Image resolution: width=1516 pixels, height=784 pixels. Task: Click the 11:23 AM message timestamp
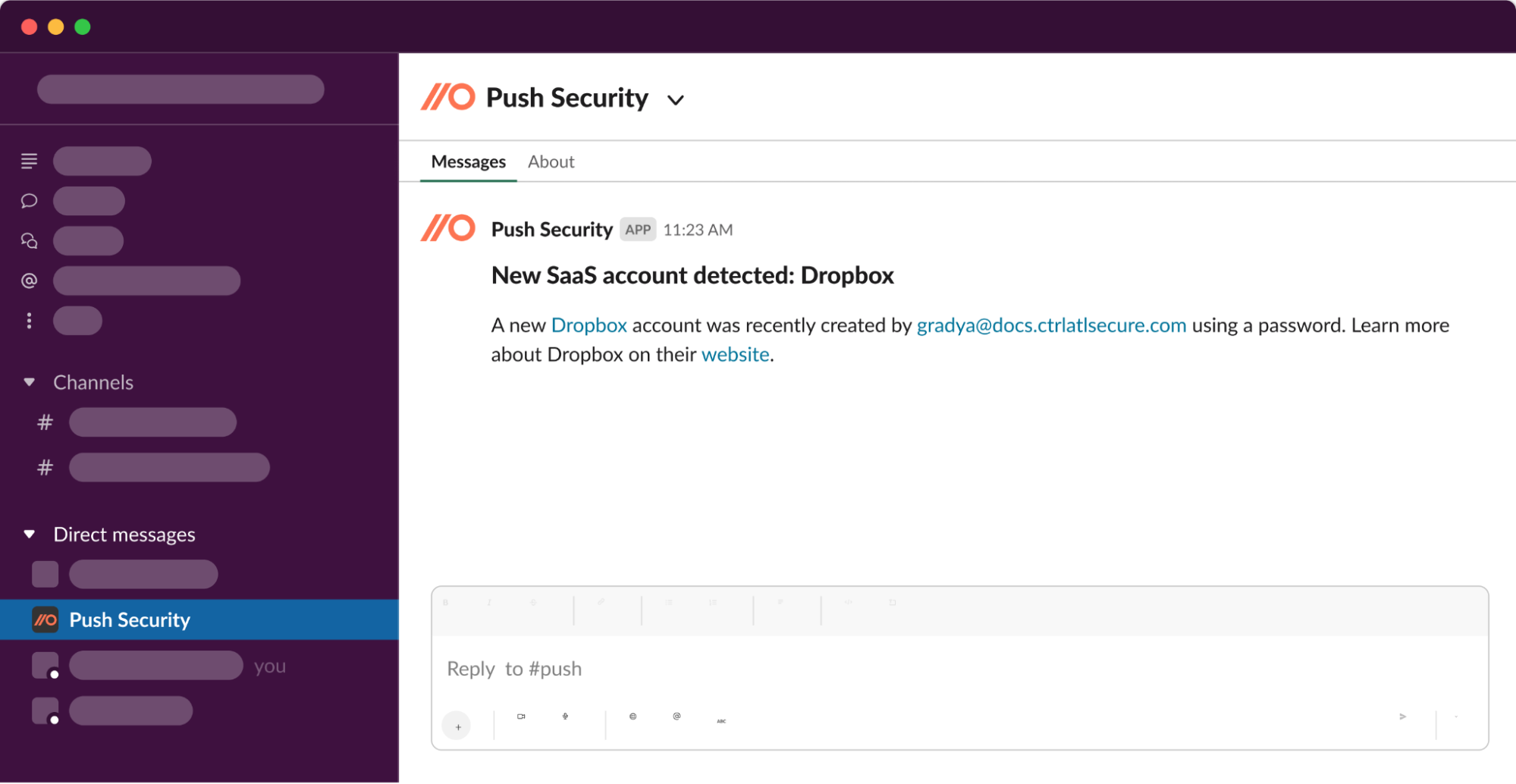(698, 230)
